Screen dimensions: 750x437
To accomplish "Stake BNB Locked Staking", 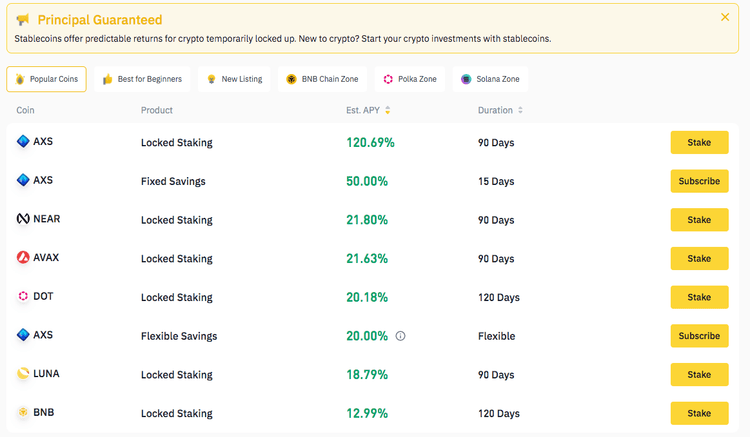I will (699, 414).
